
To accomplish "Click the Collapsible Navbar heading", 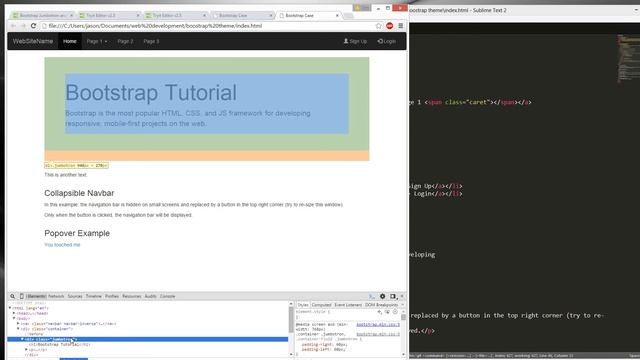I will click(x=79, y=193).
